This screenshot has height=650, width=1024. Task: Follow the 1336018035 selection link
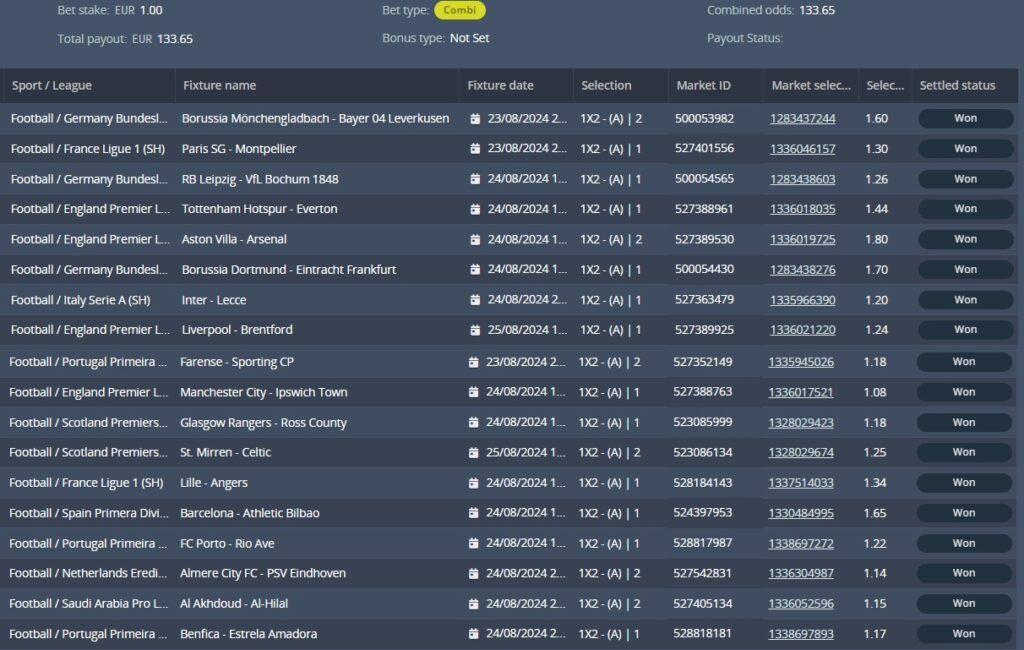point(803,209)
